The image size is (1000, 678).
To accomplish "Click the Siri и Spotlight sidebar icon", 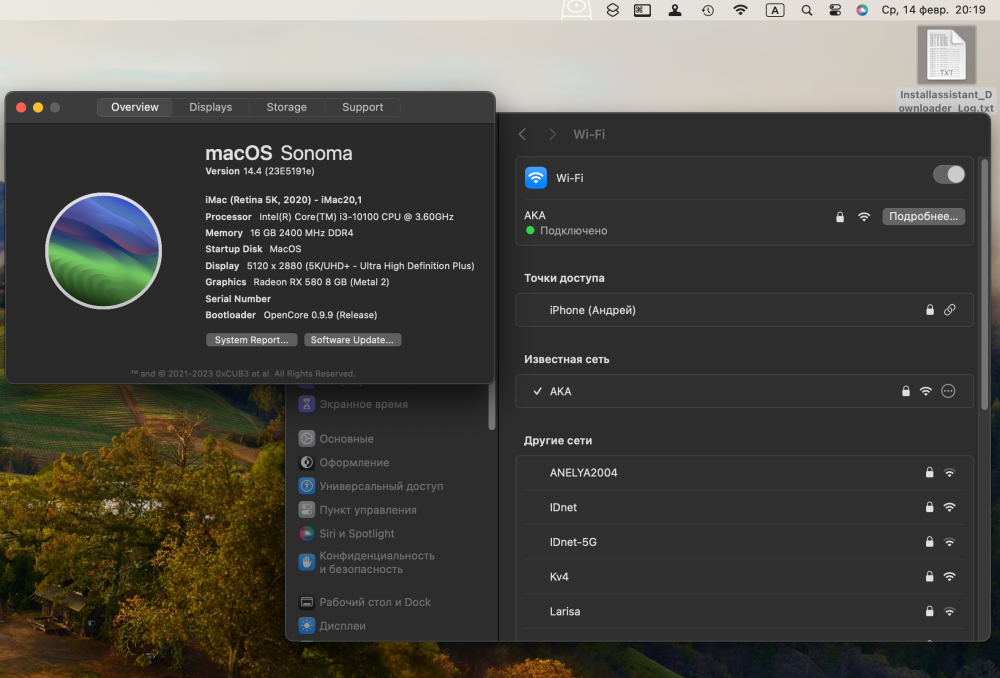I will click(307, 533).
